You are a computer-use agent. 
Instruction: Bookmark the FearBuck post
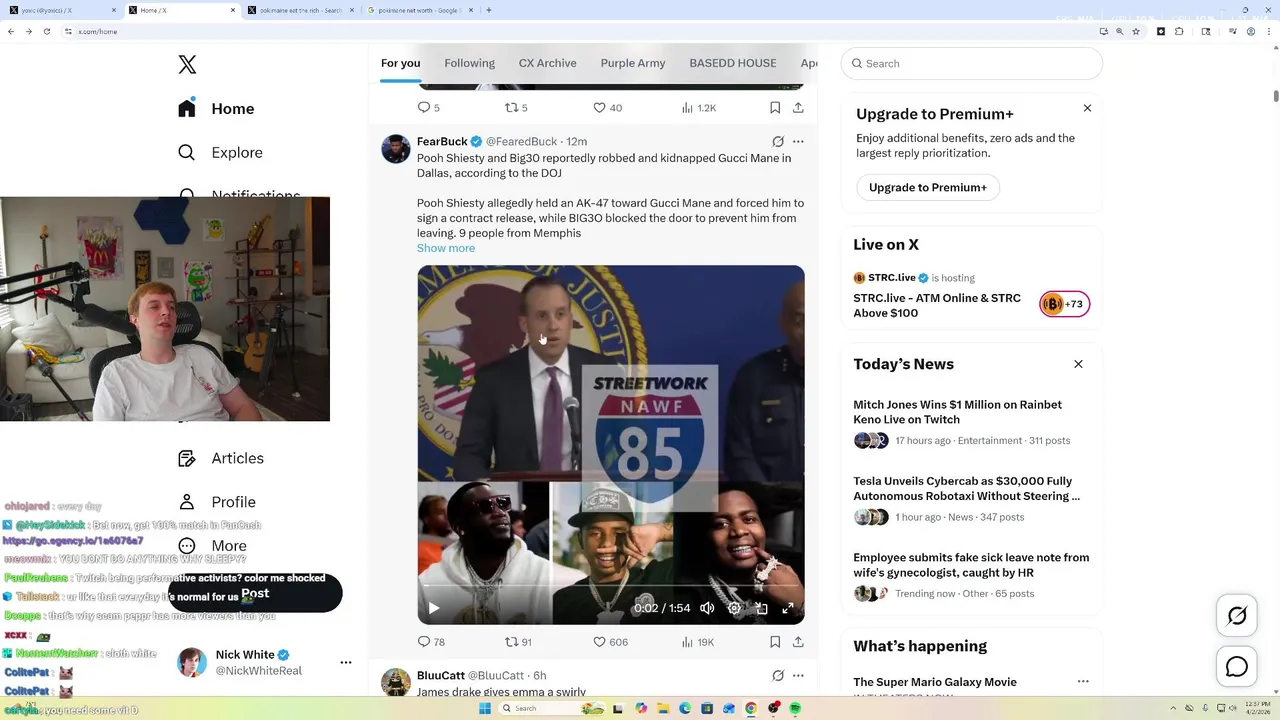[775, 642]
